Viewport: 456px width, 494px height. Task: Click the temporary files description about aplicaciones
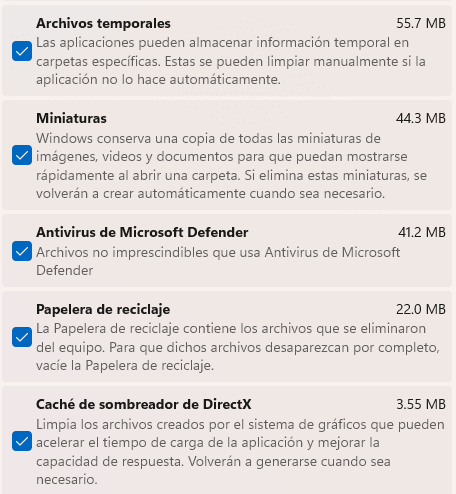point(231,61)
